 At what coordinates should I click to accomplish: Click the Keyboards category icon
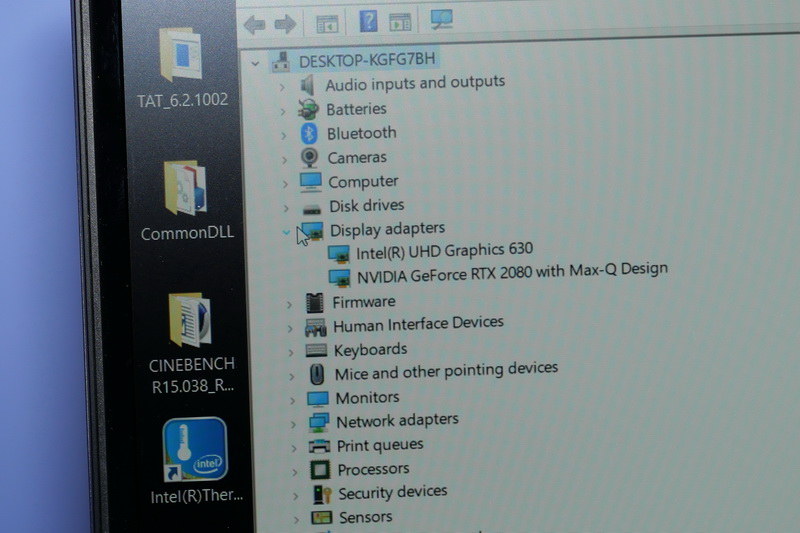point(316,351)
